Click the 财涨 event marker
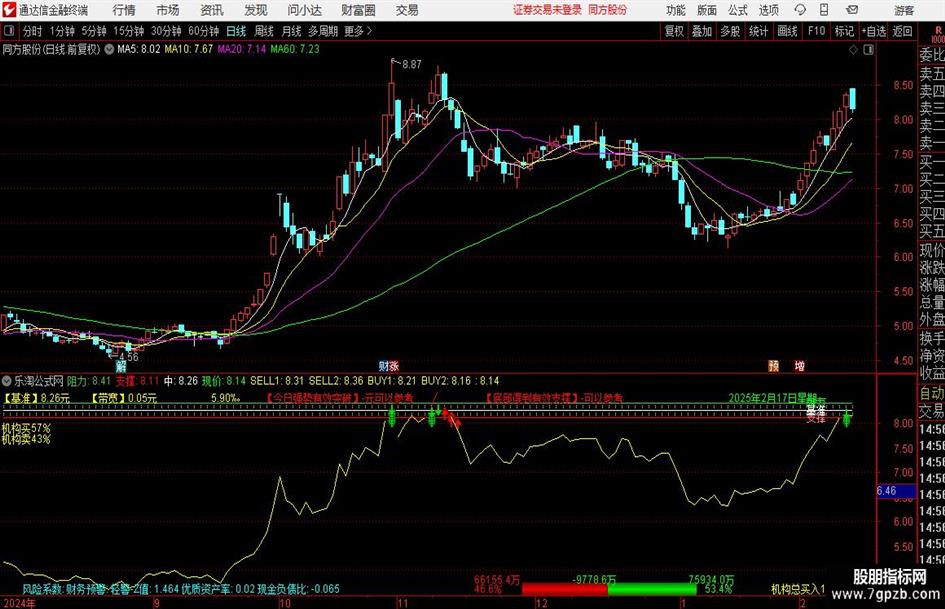The width and height of the screenshot is (945, 609). coord(389,366)
